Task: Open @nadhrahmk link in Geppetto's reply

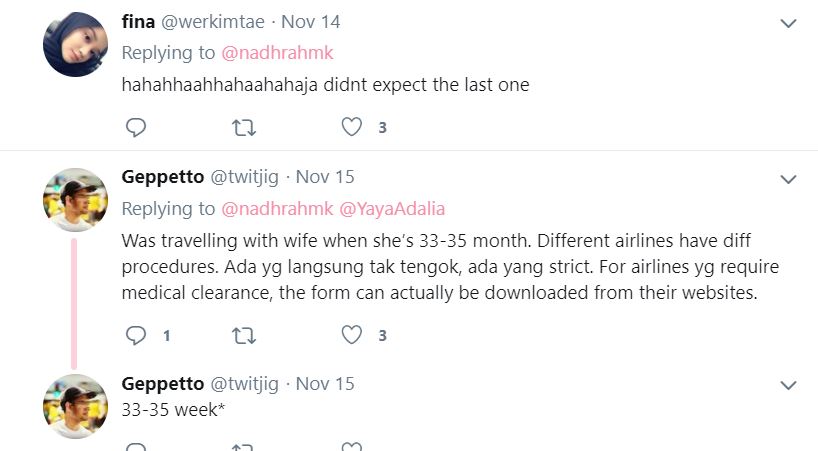Action: point(277,209)
